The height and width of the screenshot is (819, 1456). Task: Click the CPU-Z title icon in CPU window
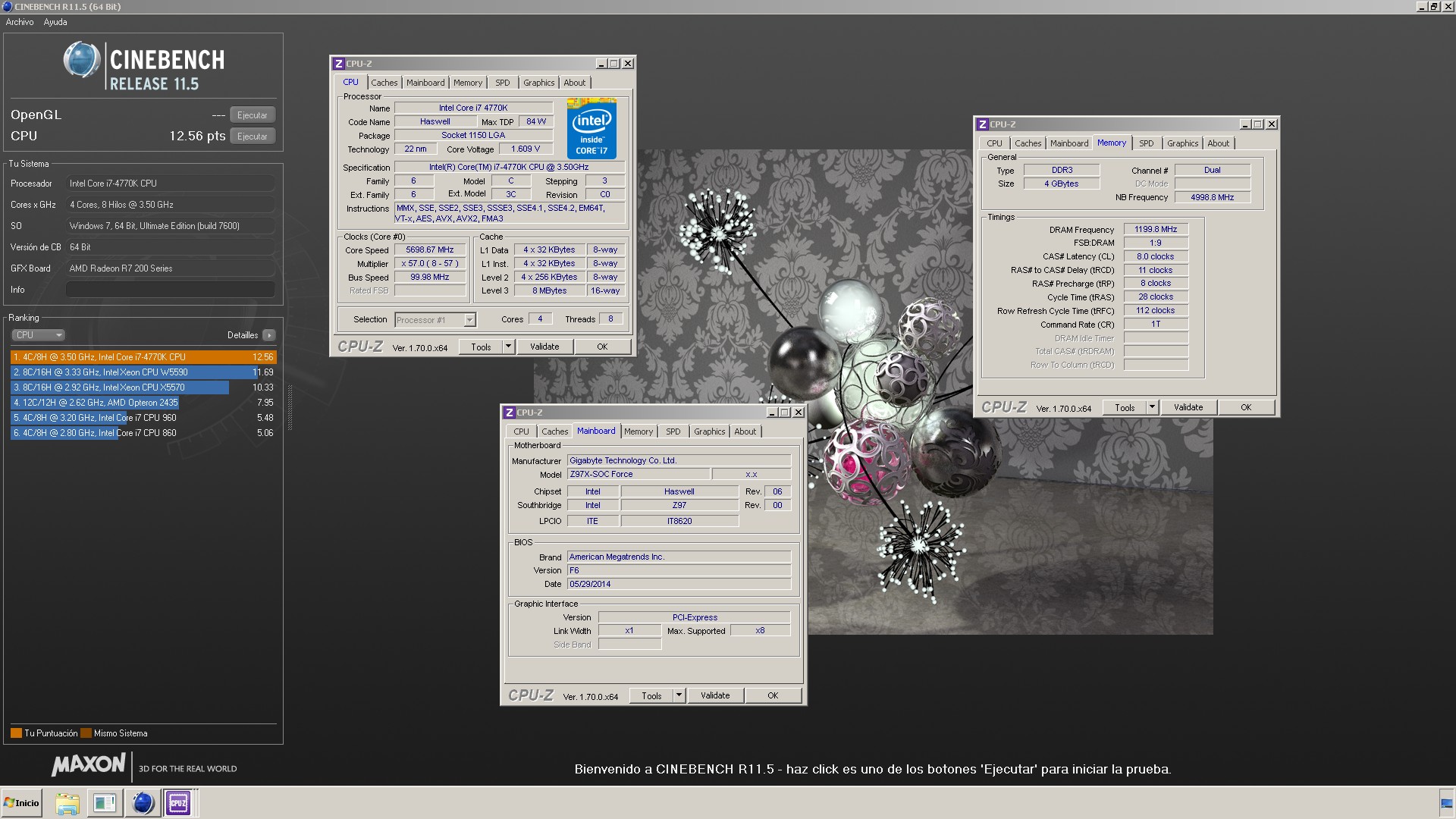coord(338,64)
